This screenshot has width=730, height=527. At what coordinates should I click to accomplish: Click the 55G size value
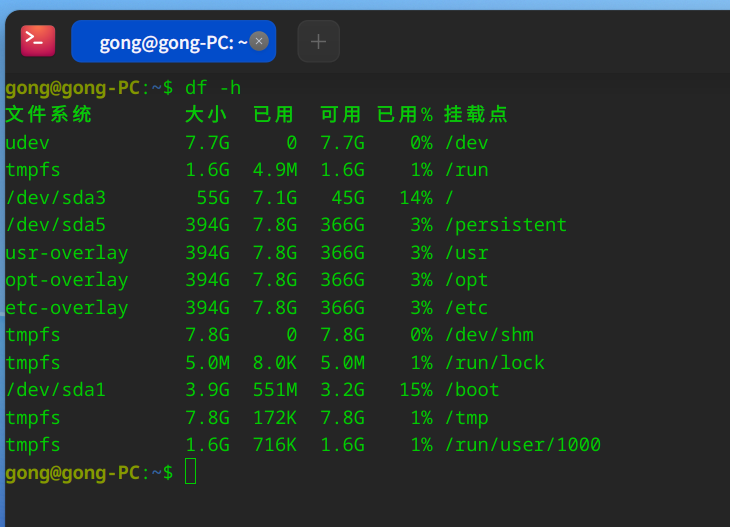click(x=213, y=198)
